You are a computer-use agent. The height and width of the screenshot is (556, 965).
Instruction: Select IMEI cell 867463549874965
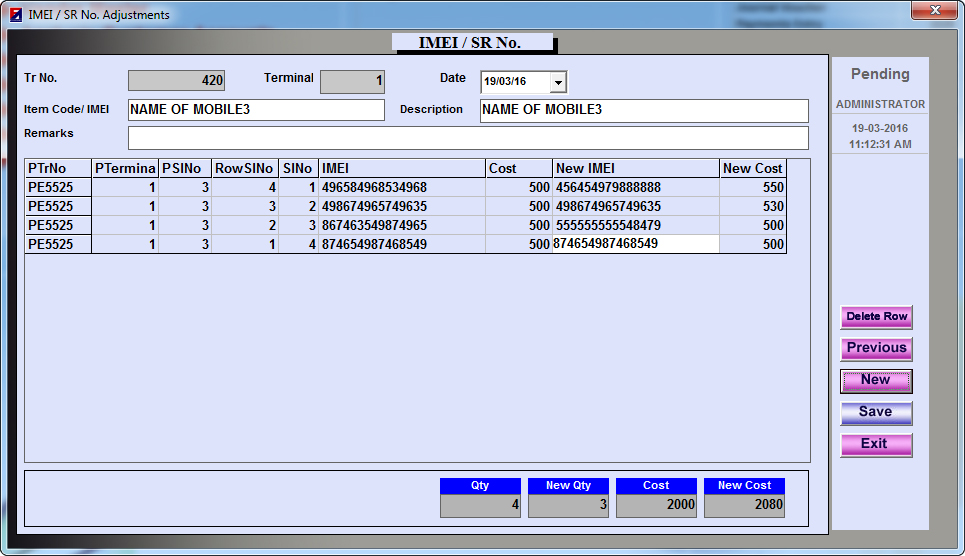[x=402, y=225]
